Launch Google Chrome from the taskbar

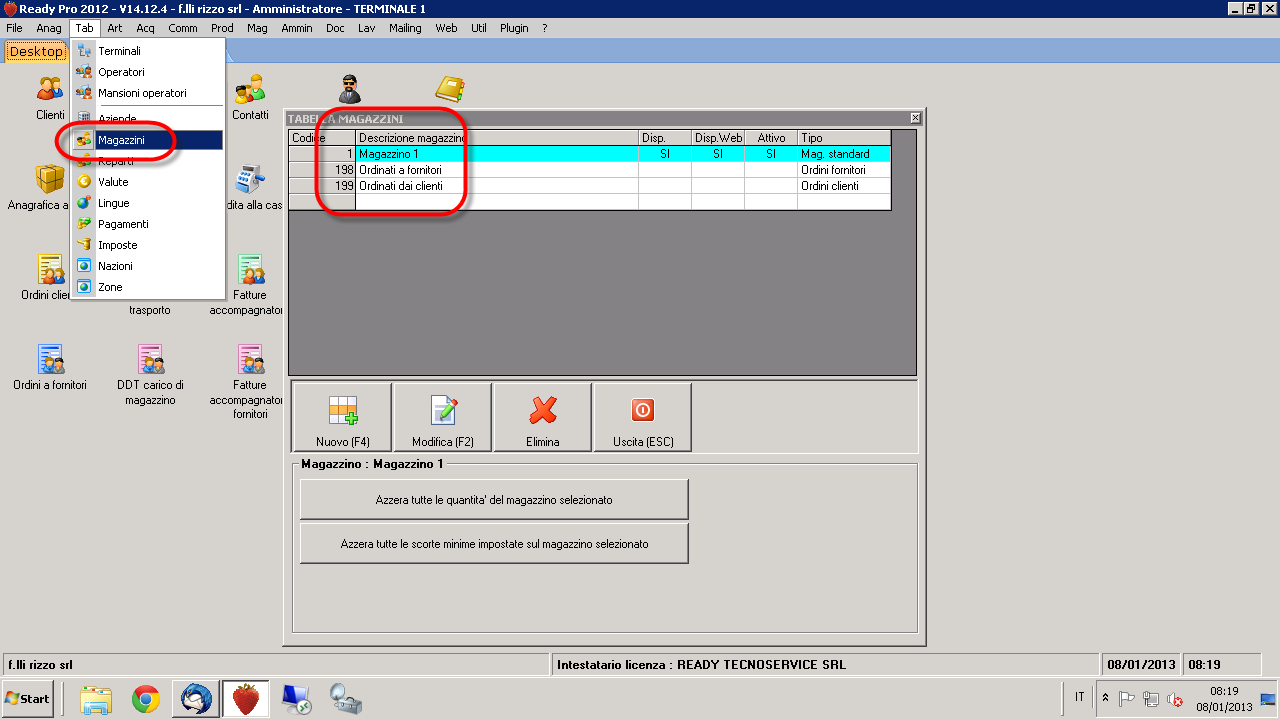coord(146,699)
